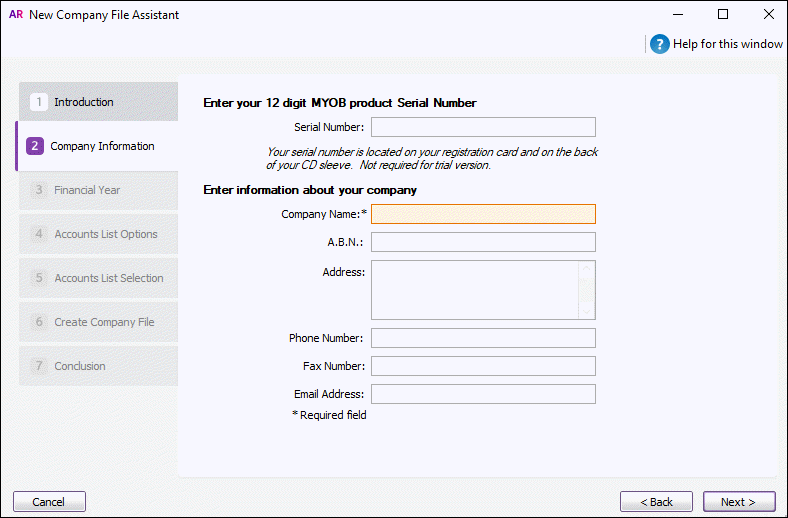
Task: Click inside the Address text area
Action: click(x=475, y=290)
